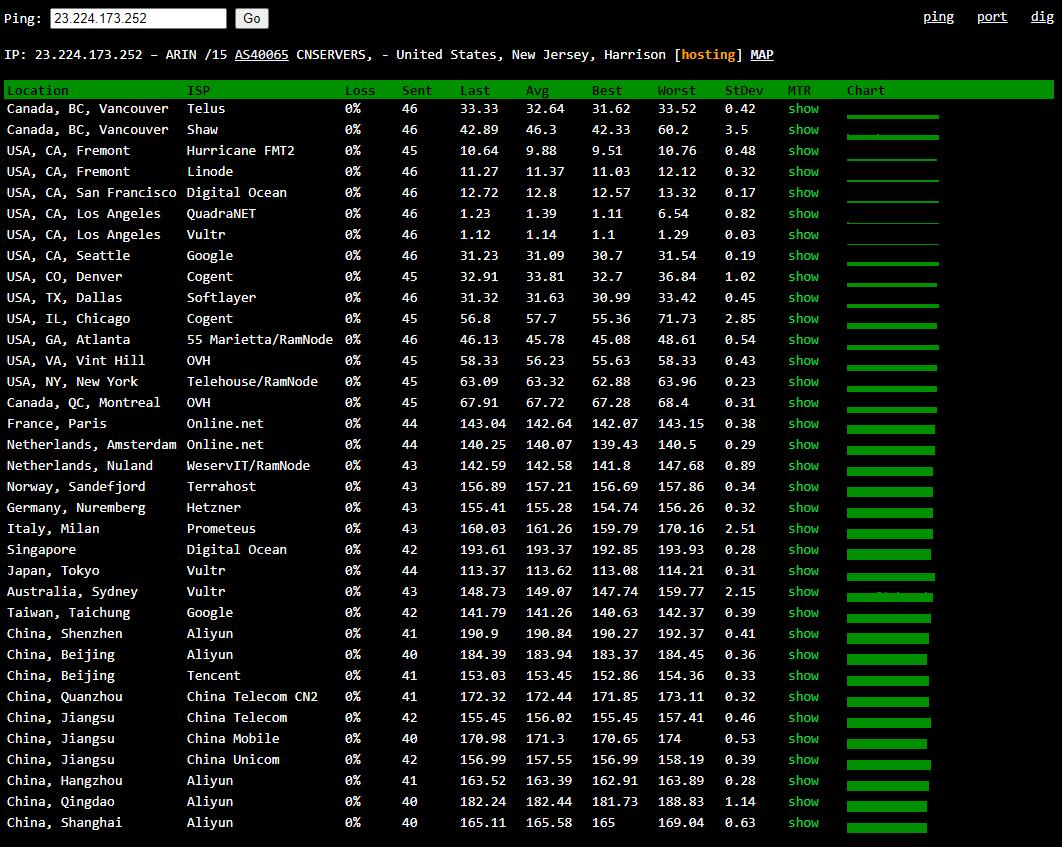Show MTR for Vancouver Telus row
Viewport: 1062px width, 847px height.
(x=803, y=108)
